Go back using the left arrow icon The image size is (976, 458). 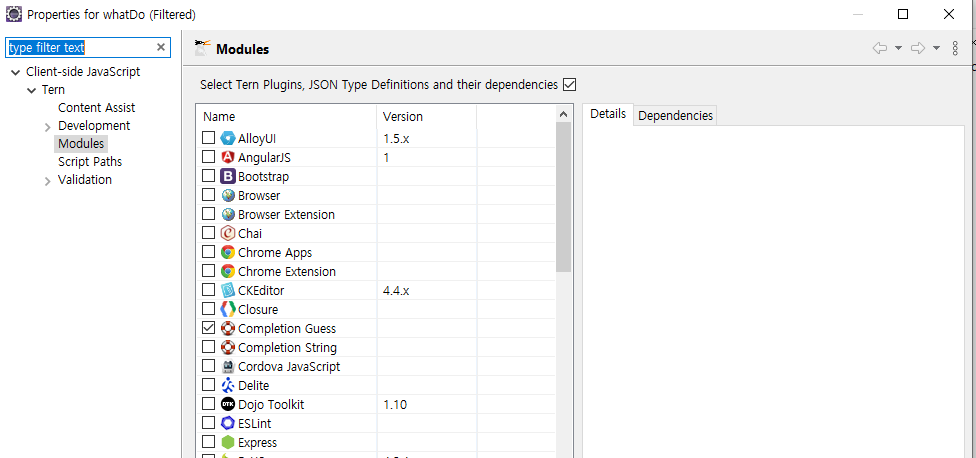tap(880, 49)
